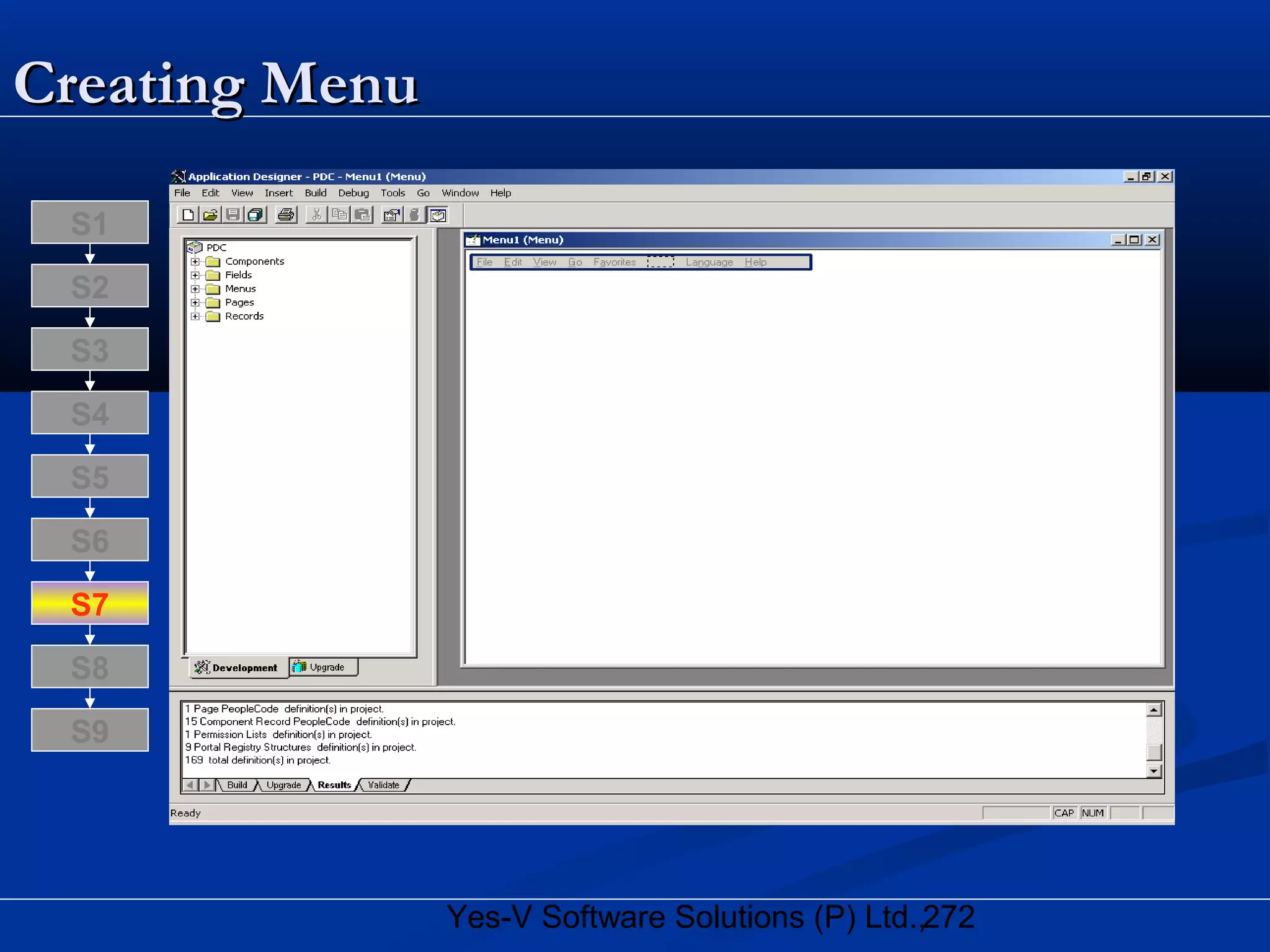
Task: Toggle the Project Workspace toolbar icon
Action: (x=438, y=215)
